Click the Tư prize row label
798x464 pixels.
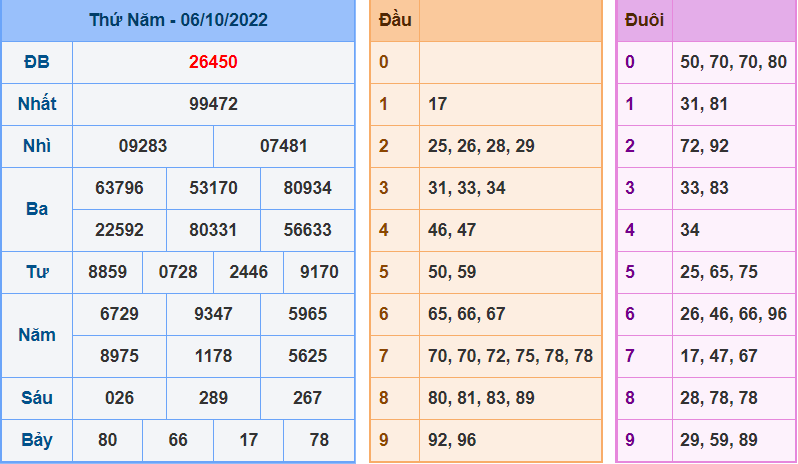[37, 272]
